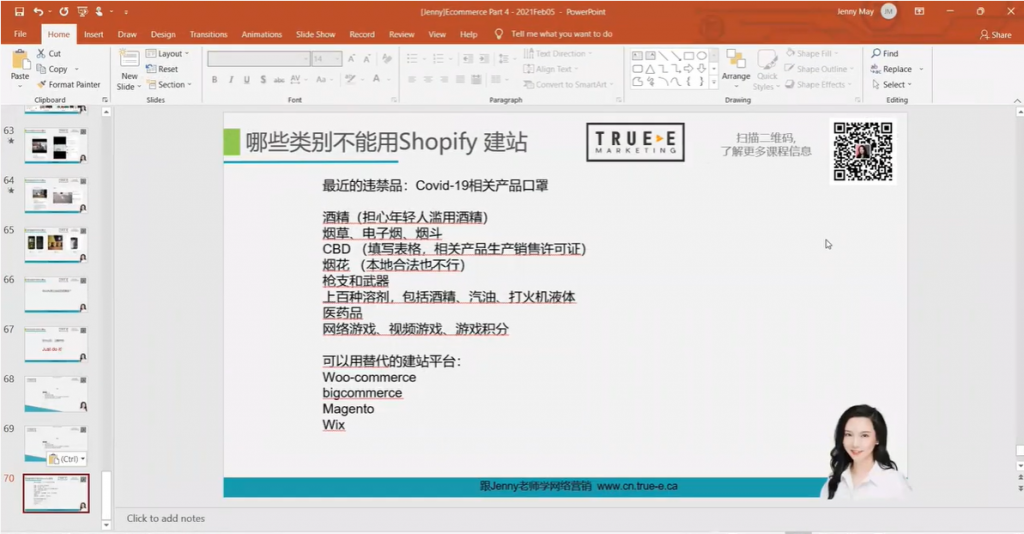Click the Reset slide icon
Screen dimensions: 1024x534
click(162, 69)
